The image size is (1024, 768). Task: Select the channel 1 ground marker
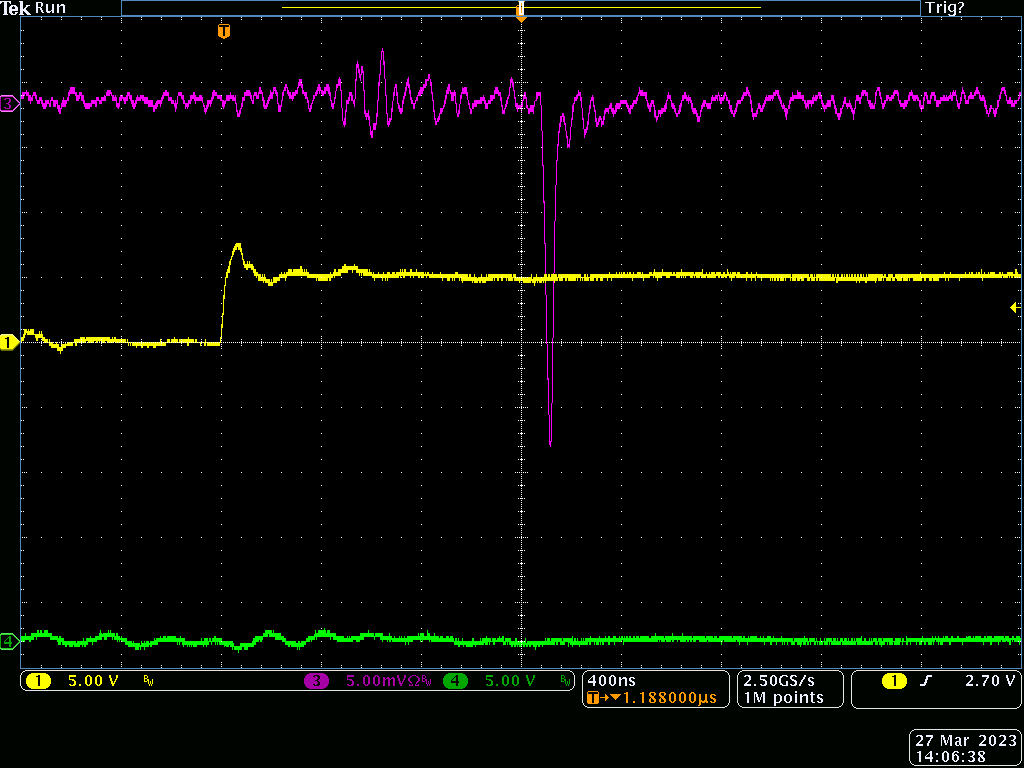(9, 342)
